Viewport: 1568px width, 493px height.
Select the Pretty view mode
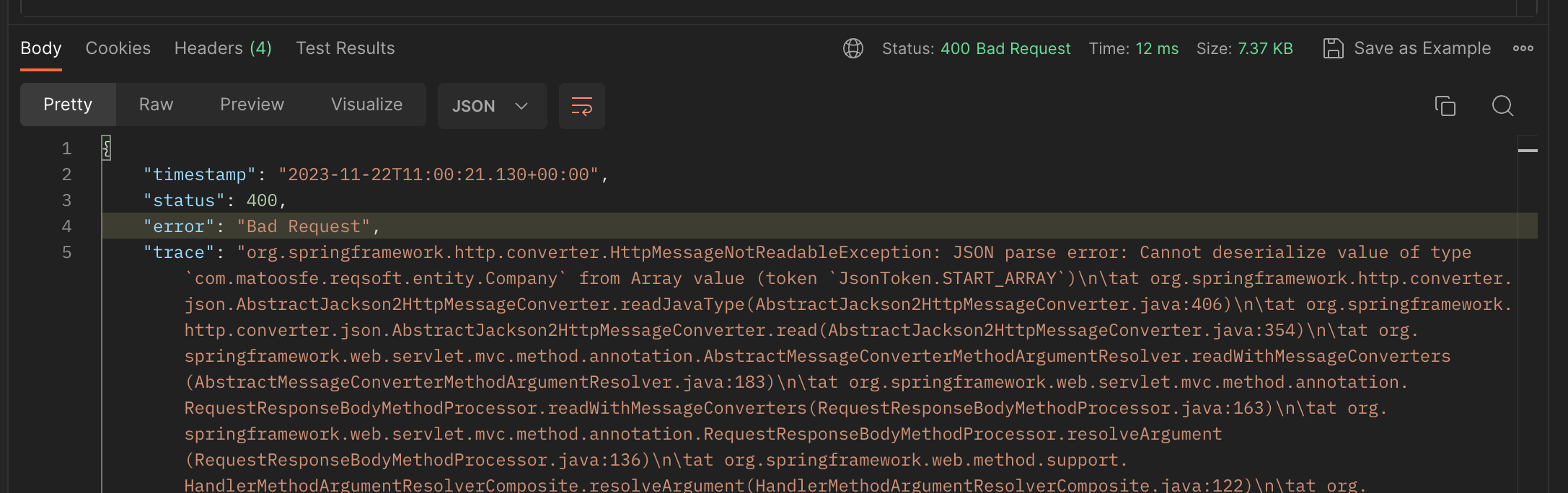pos(68,105)
